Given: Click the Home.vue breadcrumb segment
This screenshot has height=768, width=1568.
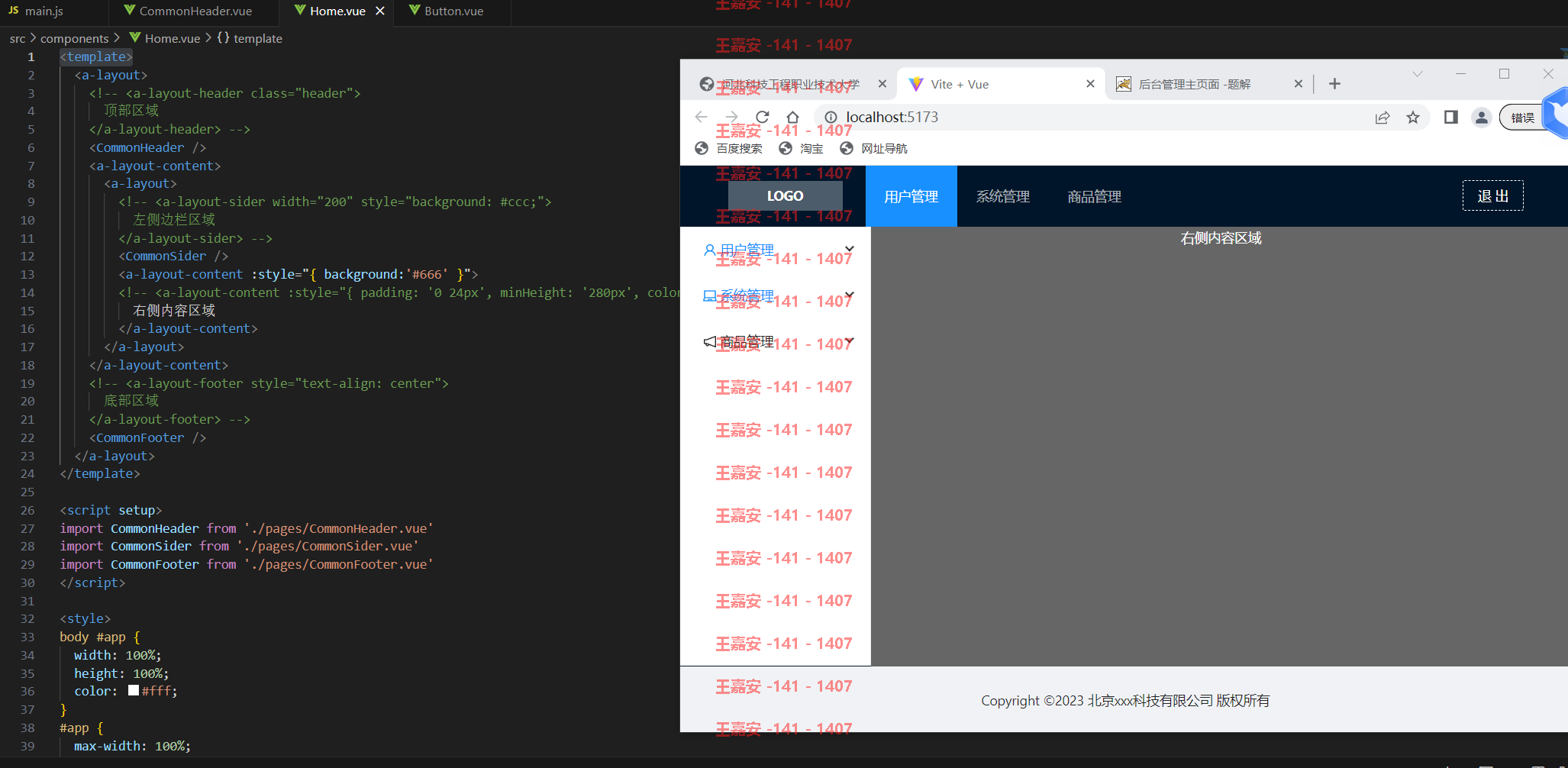Looking at the screenshot, I should [x=165, y=38].
